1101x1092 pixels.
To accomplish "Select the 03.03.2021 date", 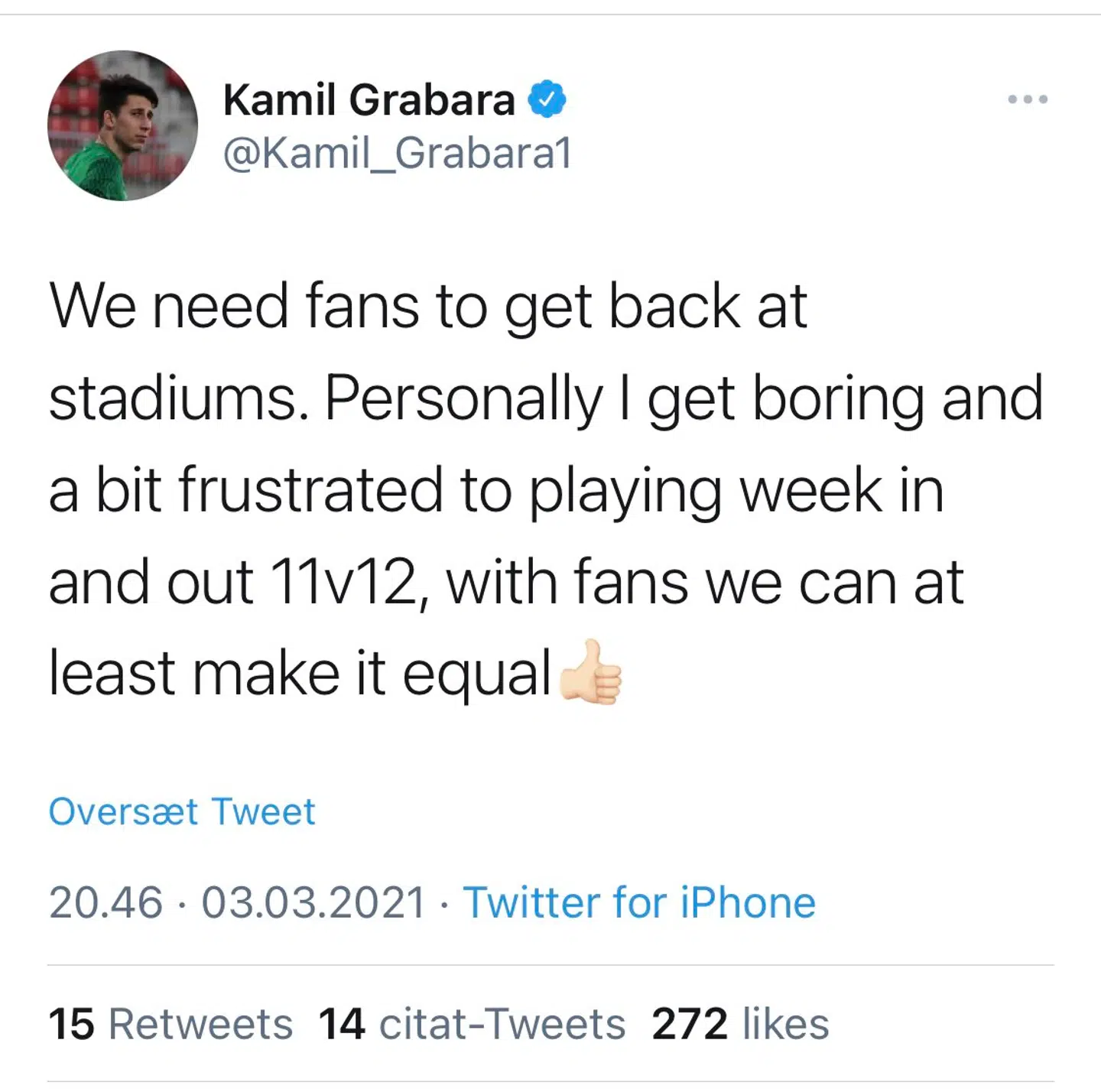I will point(313,902).
